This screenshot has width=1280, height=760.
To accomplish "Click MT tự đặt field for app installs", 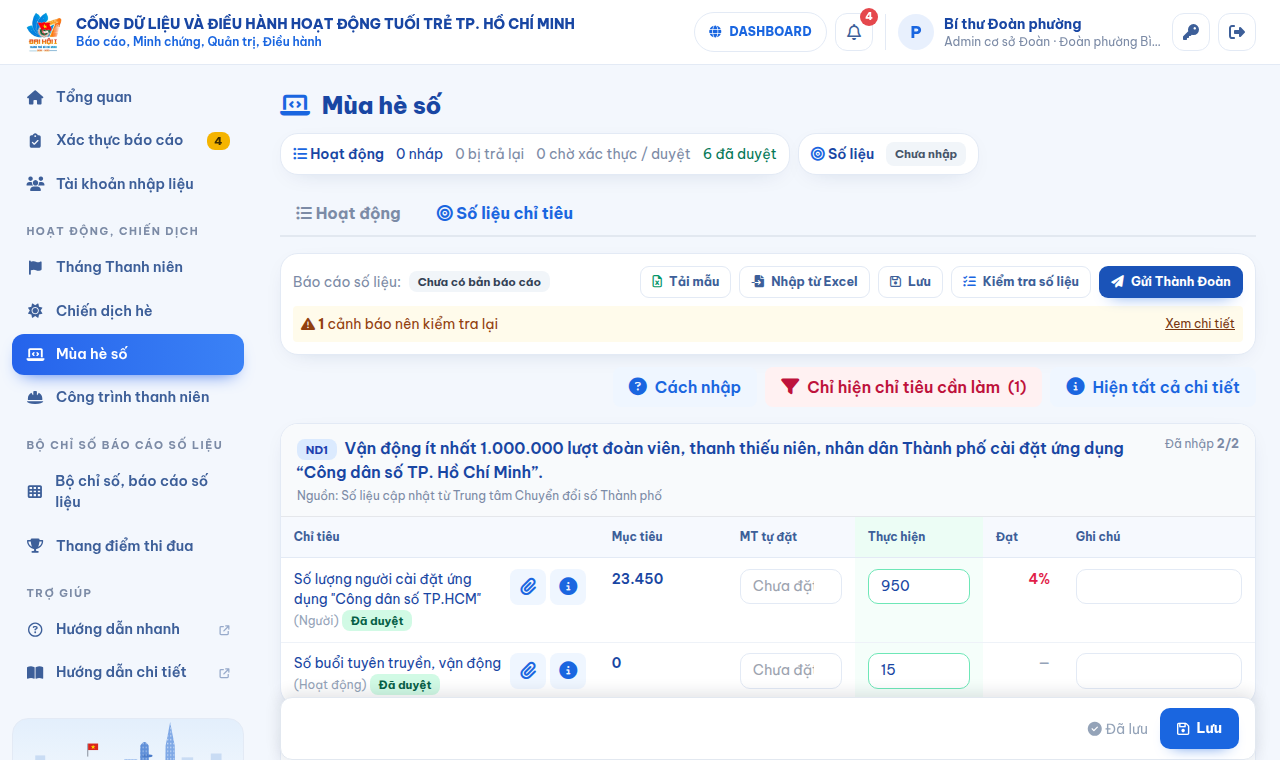I will click(x=791, y=586).
